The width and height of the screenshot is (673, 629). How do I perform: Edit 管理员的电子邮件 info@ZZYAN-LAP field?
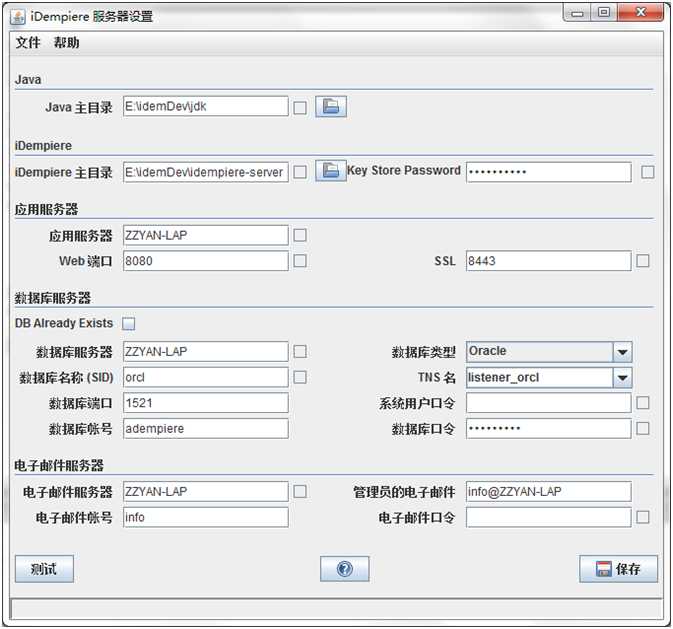[x=549, y=492]
